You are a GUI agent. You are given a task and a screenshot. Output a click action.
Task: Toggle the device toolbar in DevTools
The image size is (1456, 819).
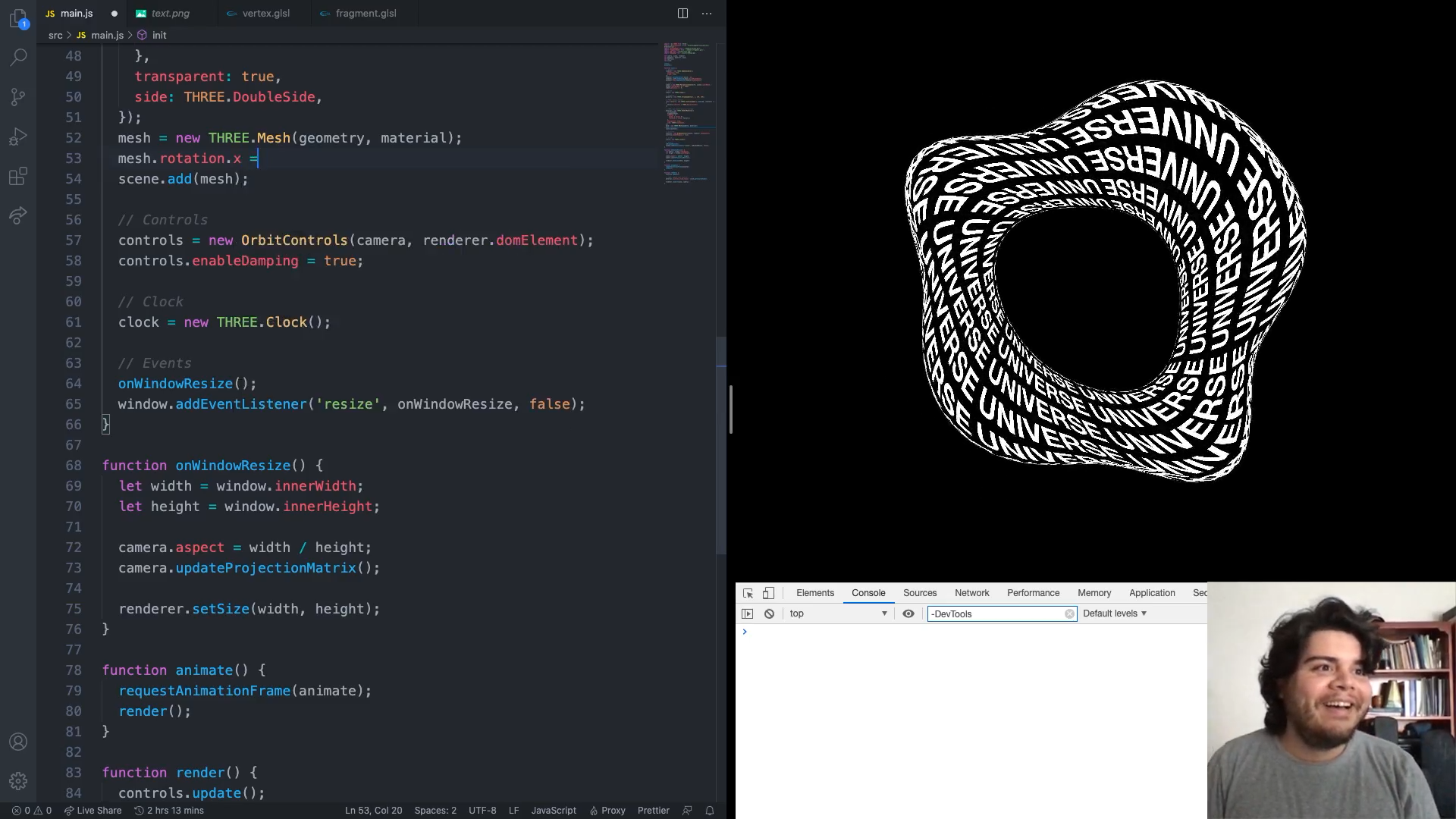point(768,593)
